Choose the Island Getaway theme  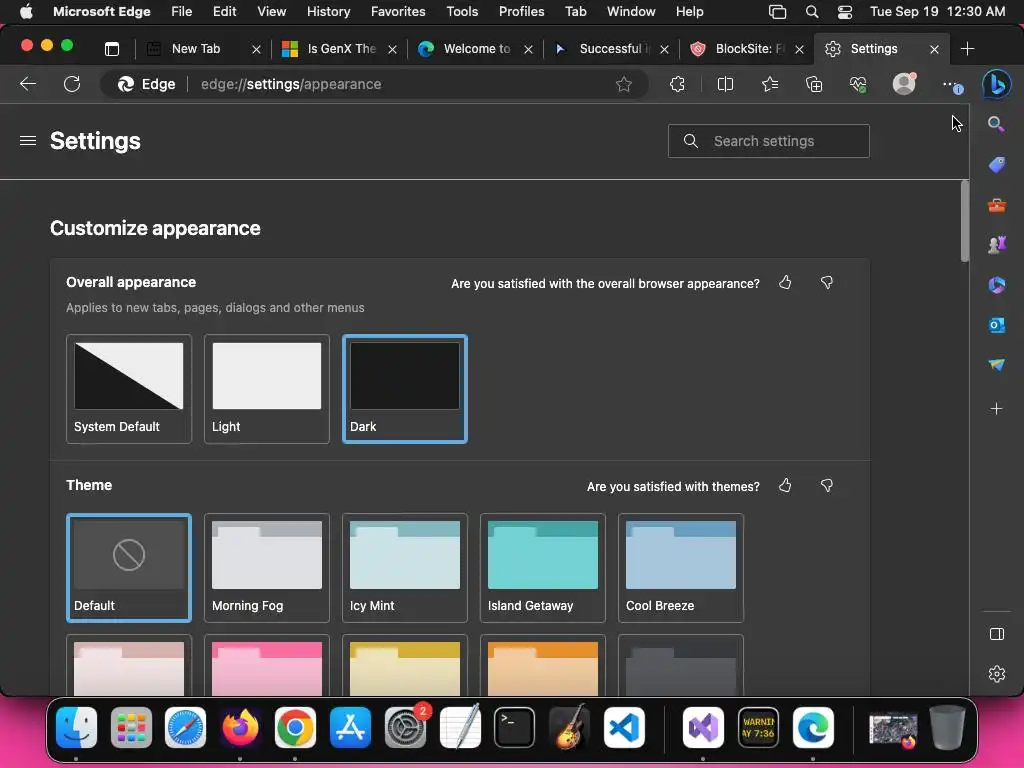(x=543, y=568)
